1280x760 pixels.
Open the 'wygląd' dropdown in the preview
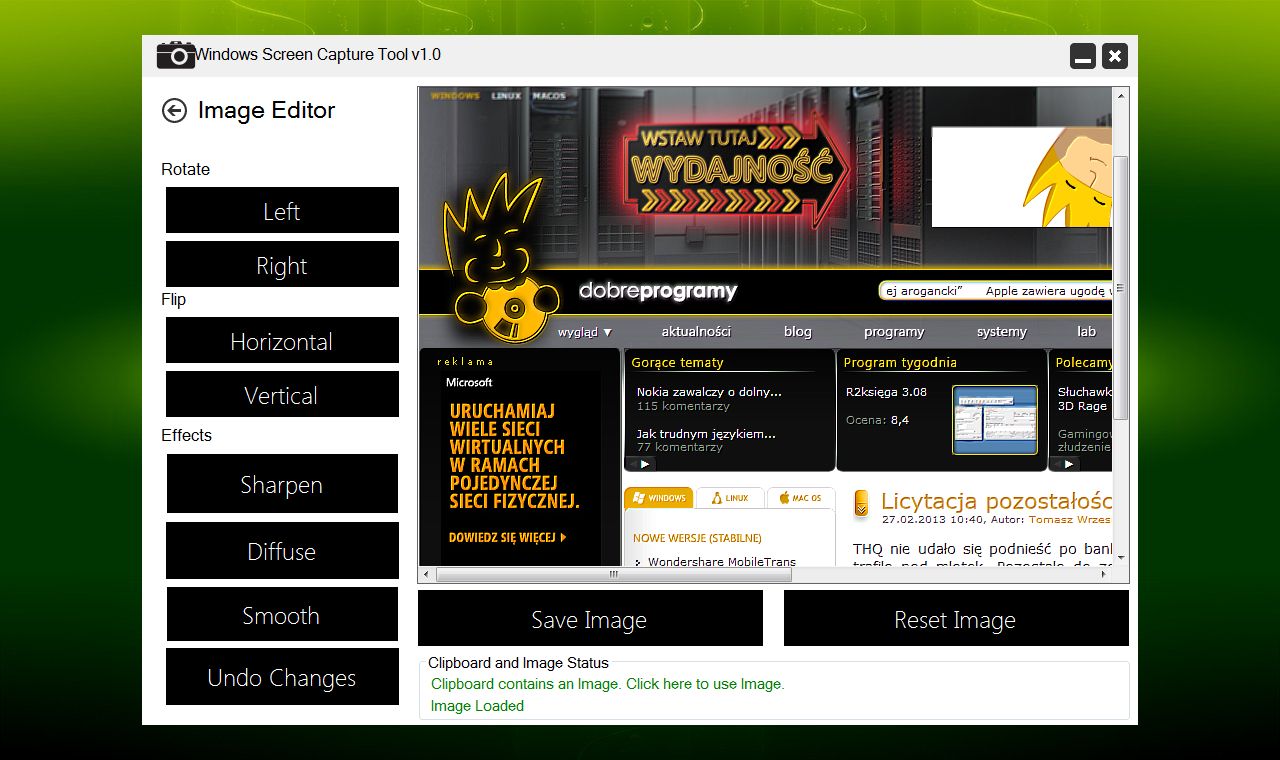[585, 332]
